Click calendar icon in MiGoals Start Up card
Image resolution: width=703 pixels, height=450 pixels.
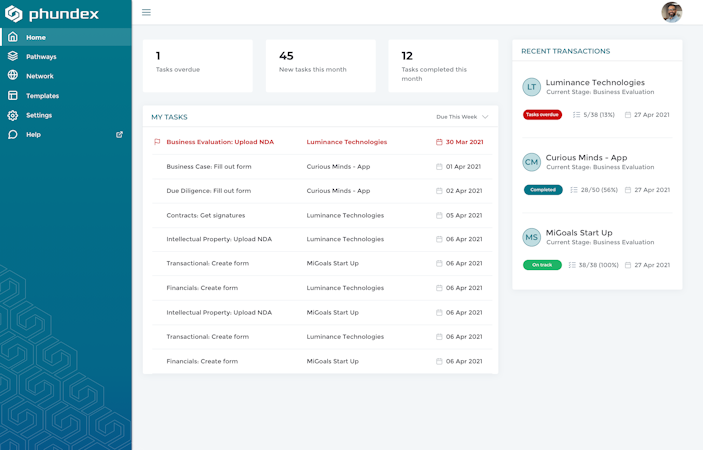pos(628,265)
